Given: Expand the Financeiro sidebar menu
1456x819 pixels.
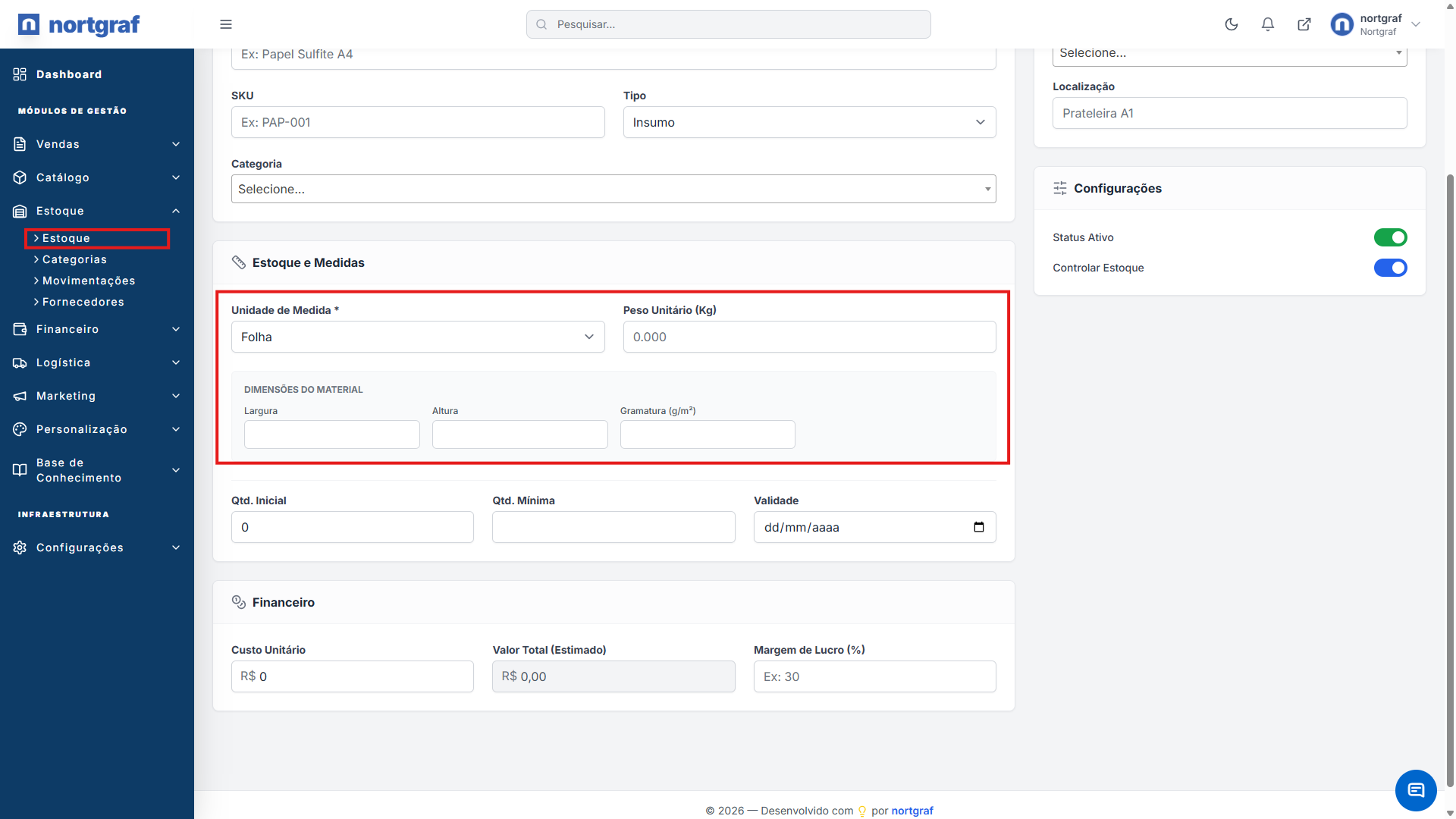Looking at the screenshot, I should point(97,329).
